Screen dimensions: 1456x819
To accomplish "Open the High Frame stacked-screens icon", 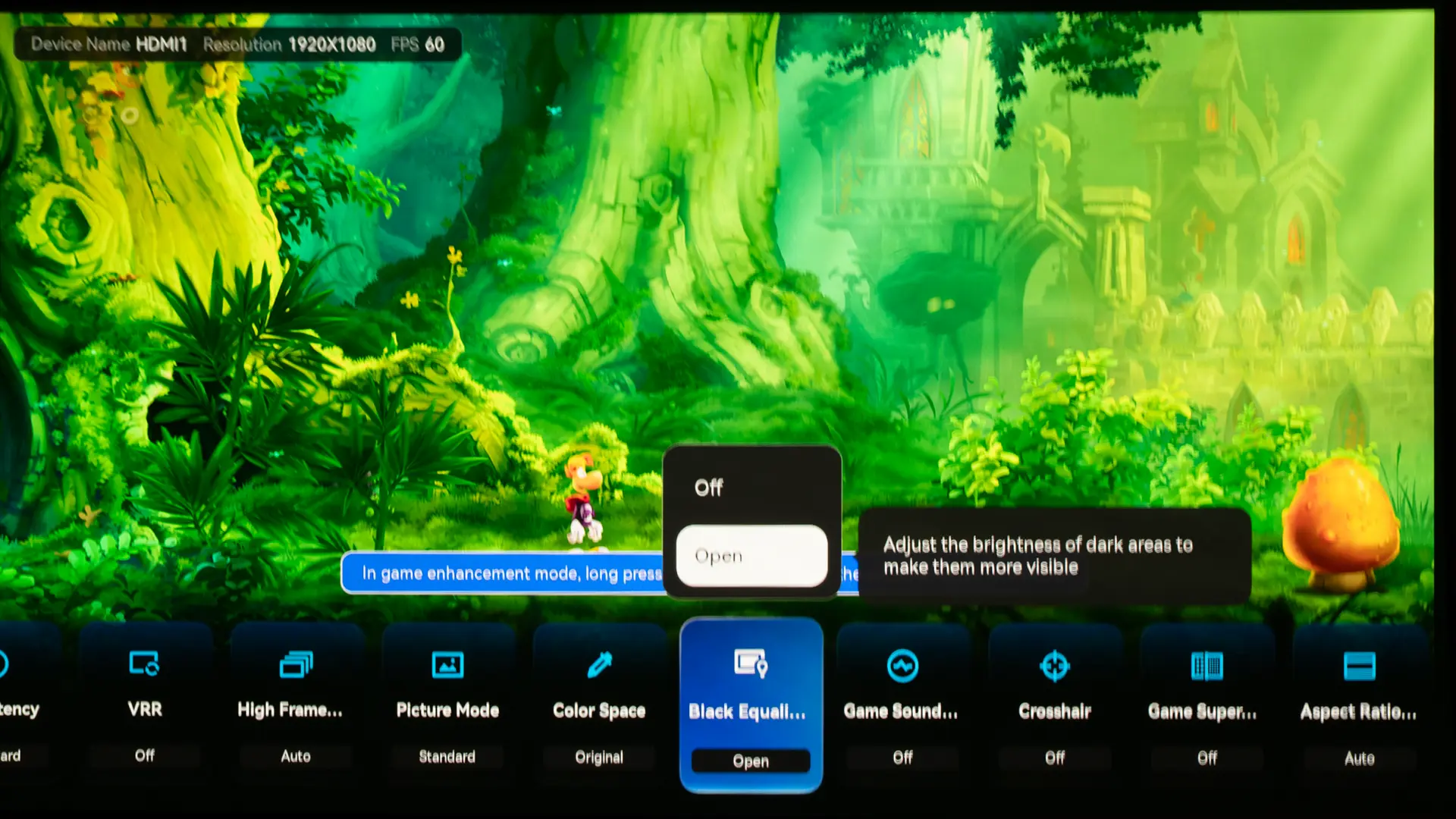I will 296,664.
